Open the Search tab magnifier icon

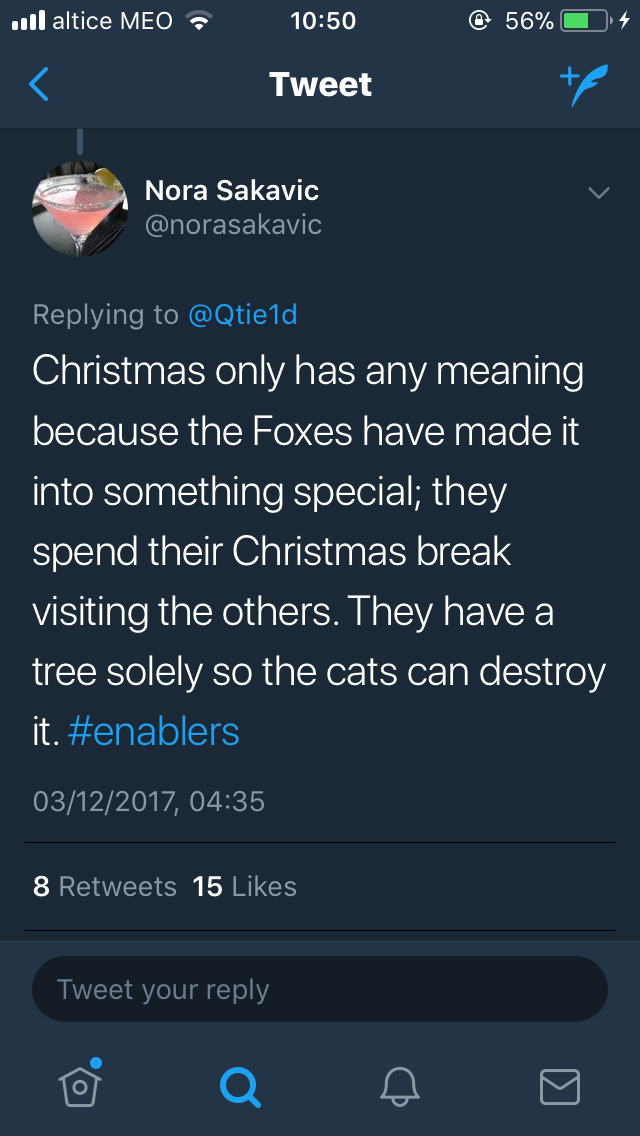click(x=240, y=1085)
